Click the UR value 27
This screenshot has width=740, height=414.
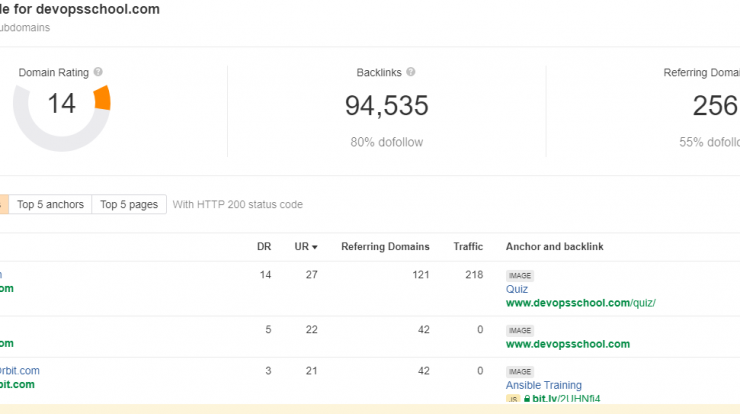311,275
